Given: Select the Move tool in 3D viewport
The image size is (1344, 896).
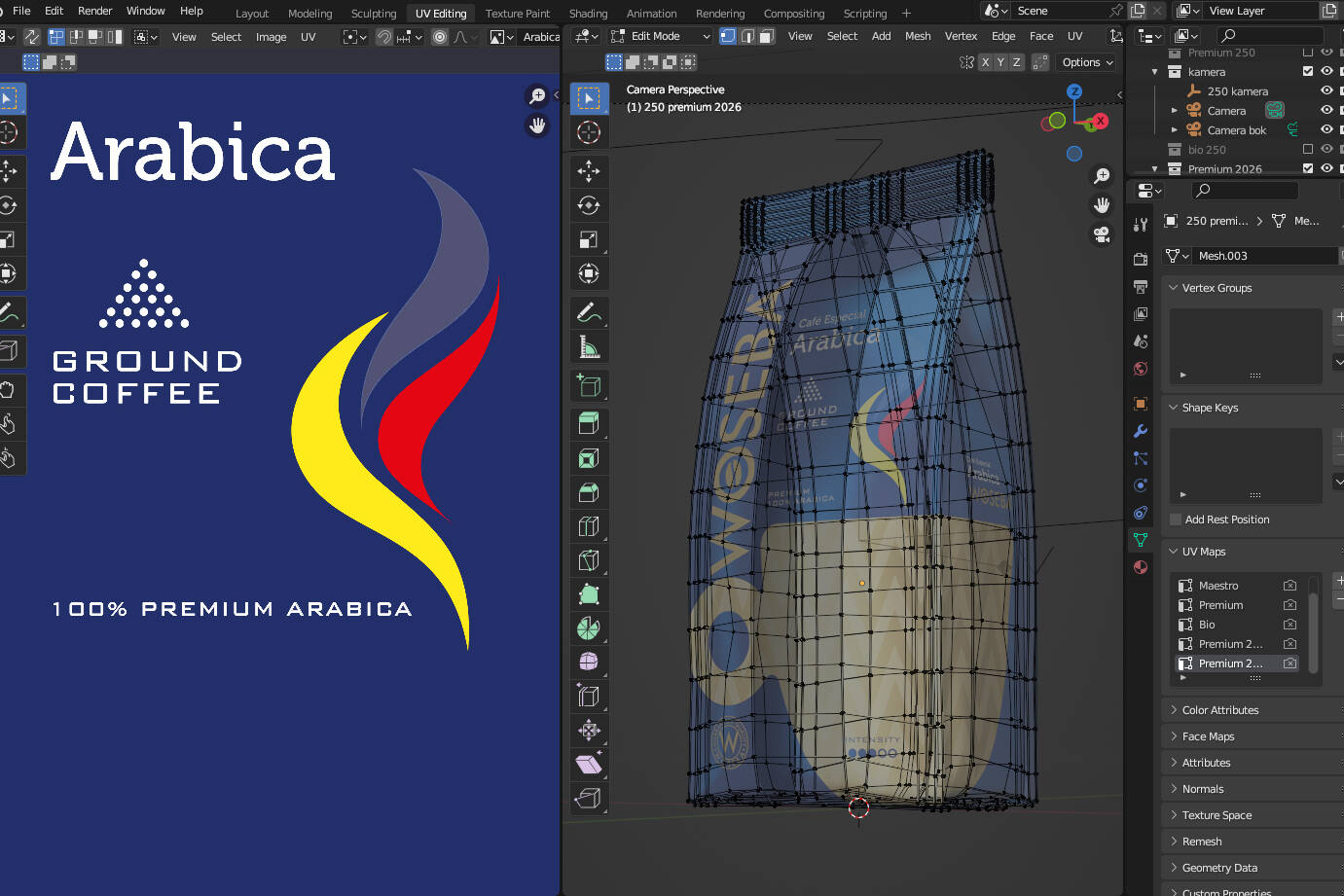Looking at the screenshot, I should (x=589, y=171).
